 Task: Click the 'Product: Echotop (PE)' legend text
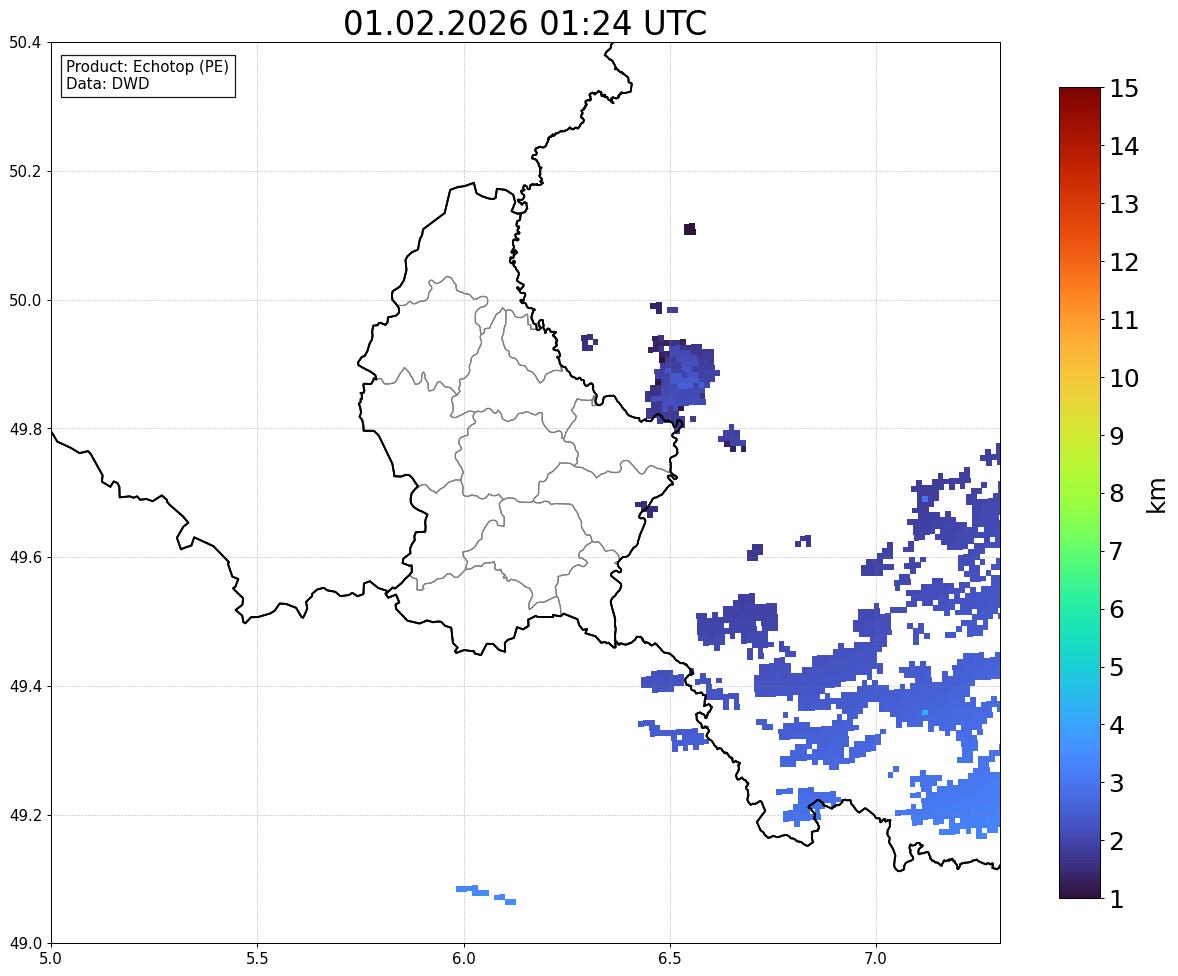[x=147, y=67]
